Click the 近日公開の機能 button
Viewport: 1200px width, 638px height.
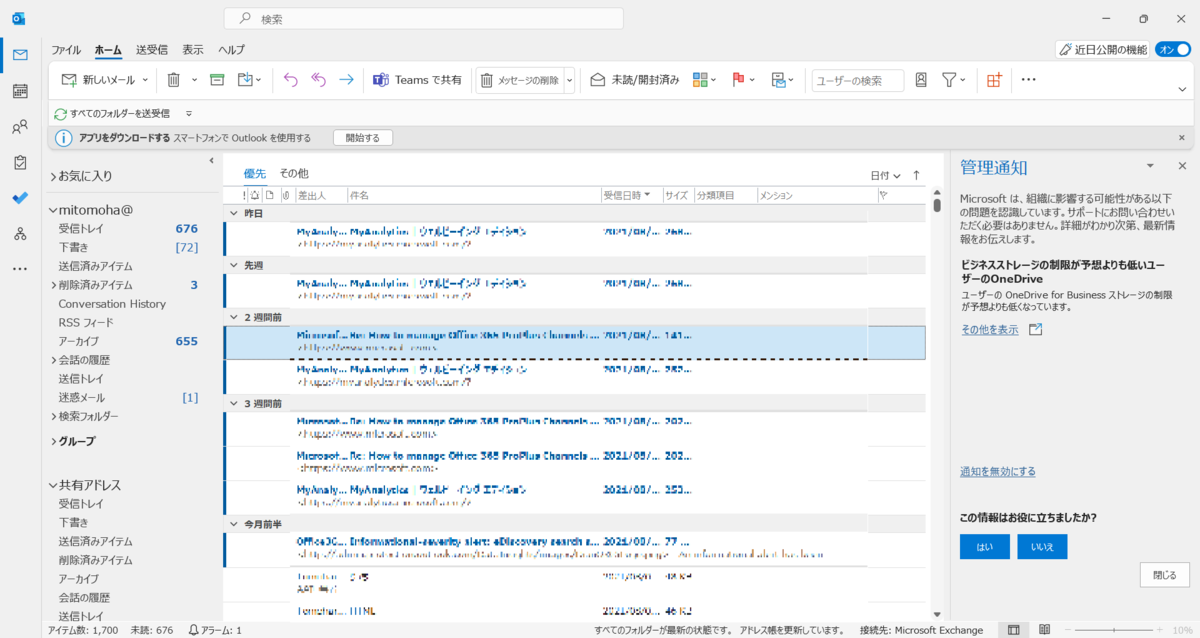1102,49
